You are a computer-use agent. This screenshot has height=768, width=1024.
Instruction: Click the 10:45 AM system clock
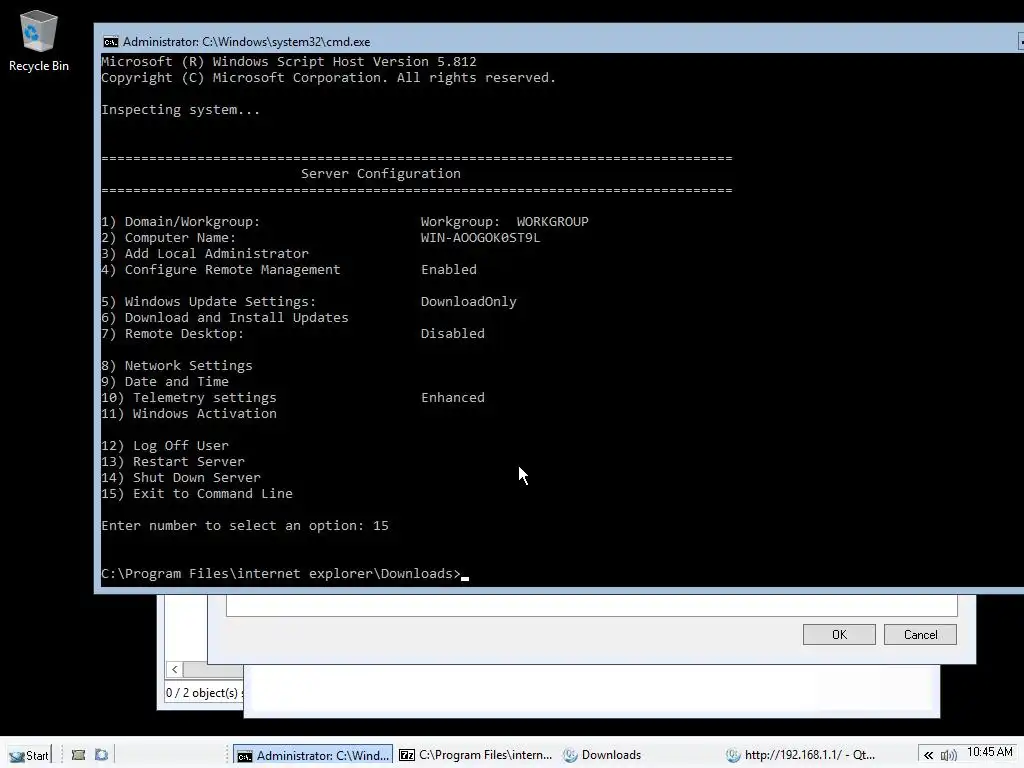989,752
